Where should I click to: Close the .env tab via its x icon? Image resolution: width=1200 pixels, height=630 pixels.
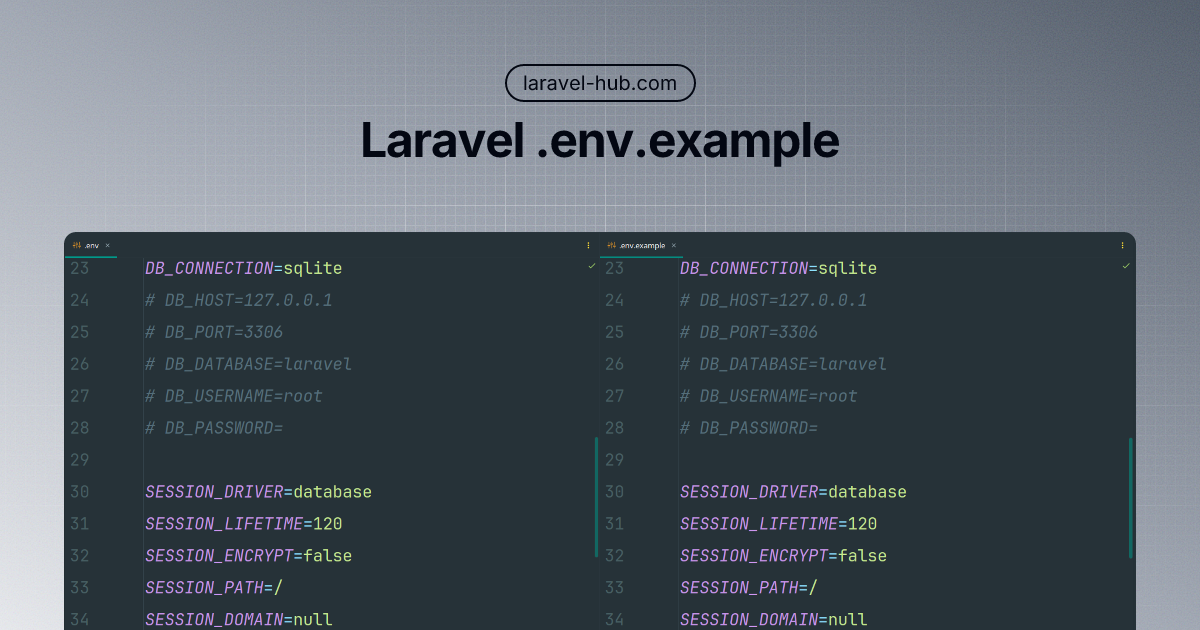pos(107,245)
